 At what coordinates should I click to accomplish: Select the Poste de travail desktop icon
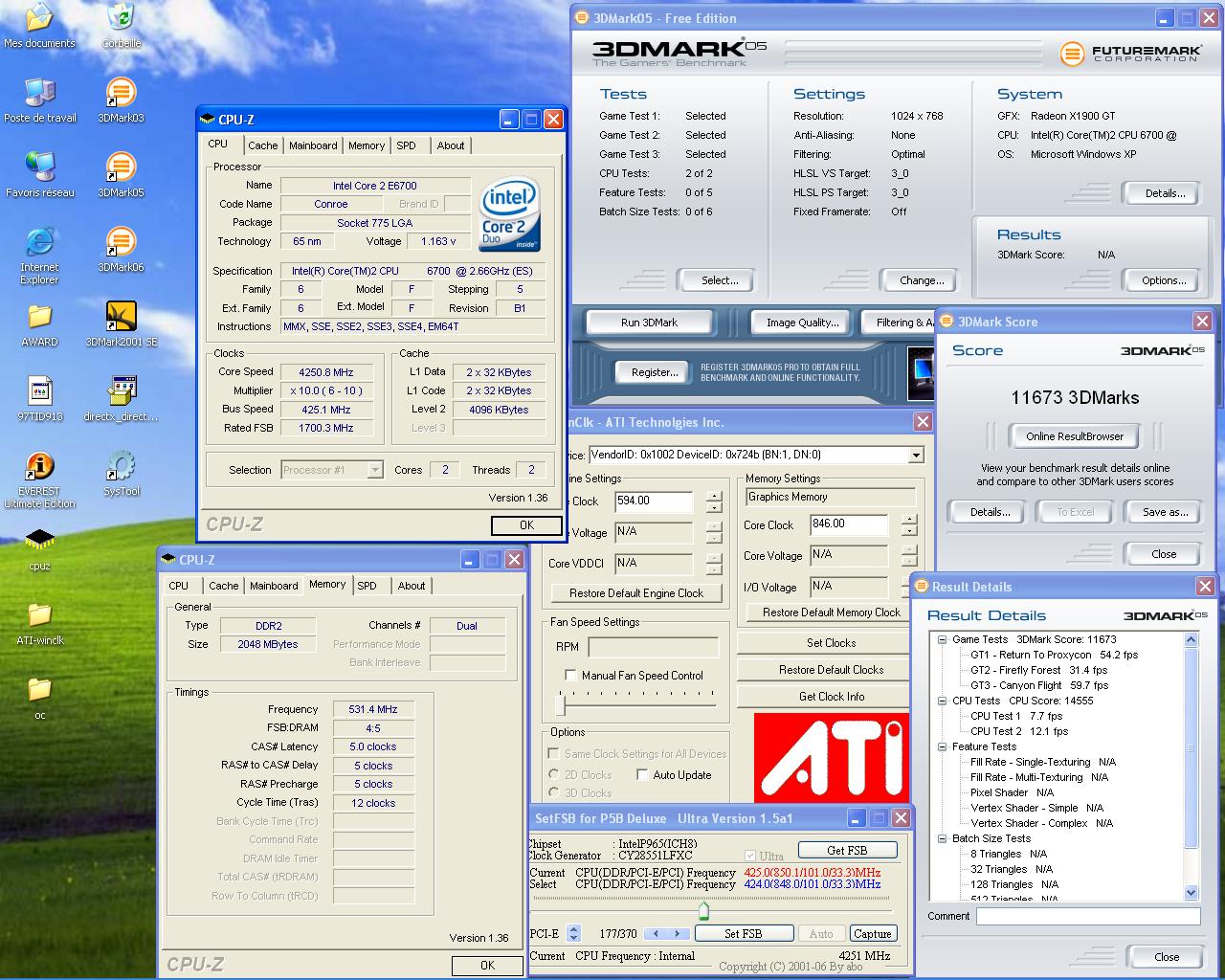tap(39, 100)
